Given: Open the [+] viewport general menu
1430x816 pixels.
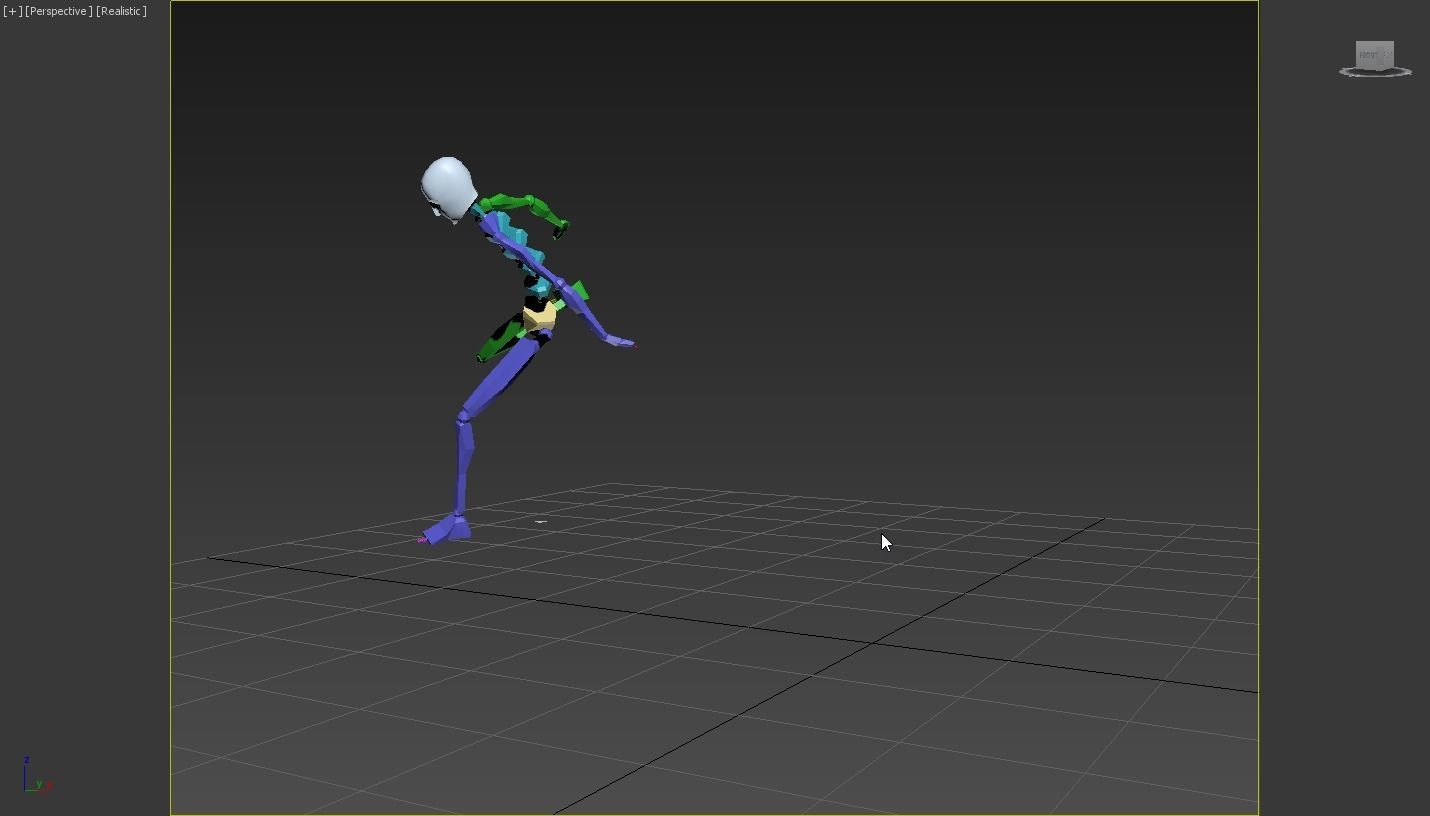Looking at the screenshot, I should click(12, 11).
